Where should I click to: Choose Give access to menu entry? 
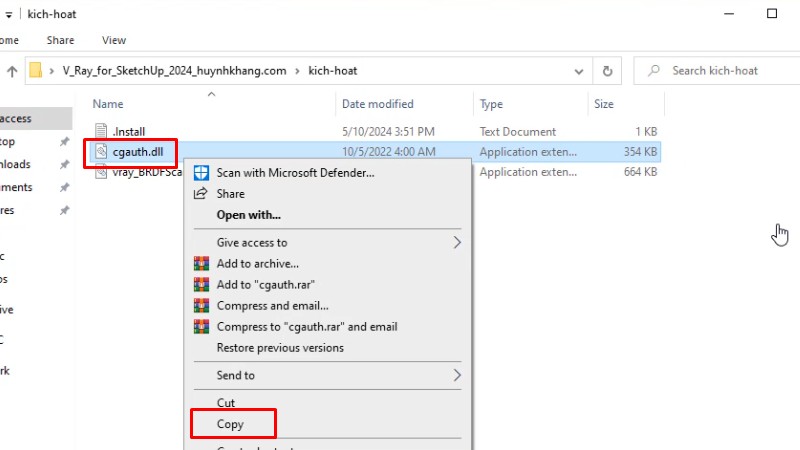[252, 242]
